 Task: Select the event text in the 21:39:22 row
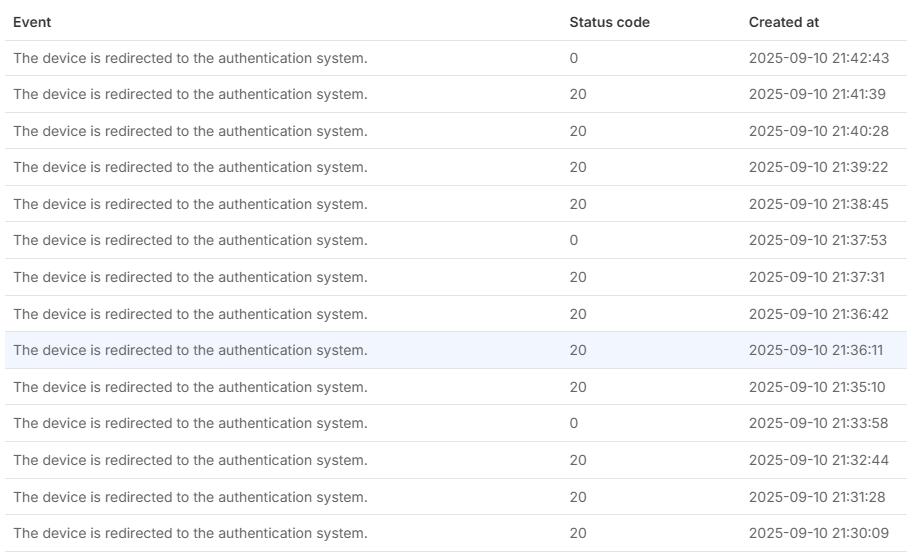pyautogui.click(x=190, y=167)
